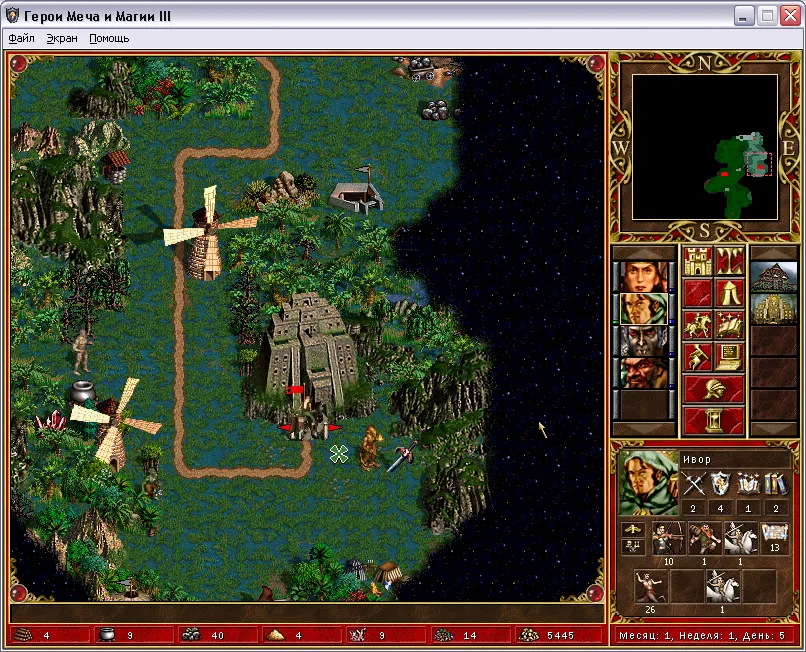Screen dimensions: 806x652
Task: Select the vampire-faced hero in hero list
Action: 644,341
